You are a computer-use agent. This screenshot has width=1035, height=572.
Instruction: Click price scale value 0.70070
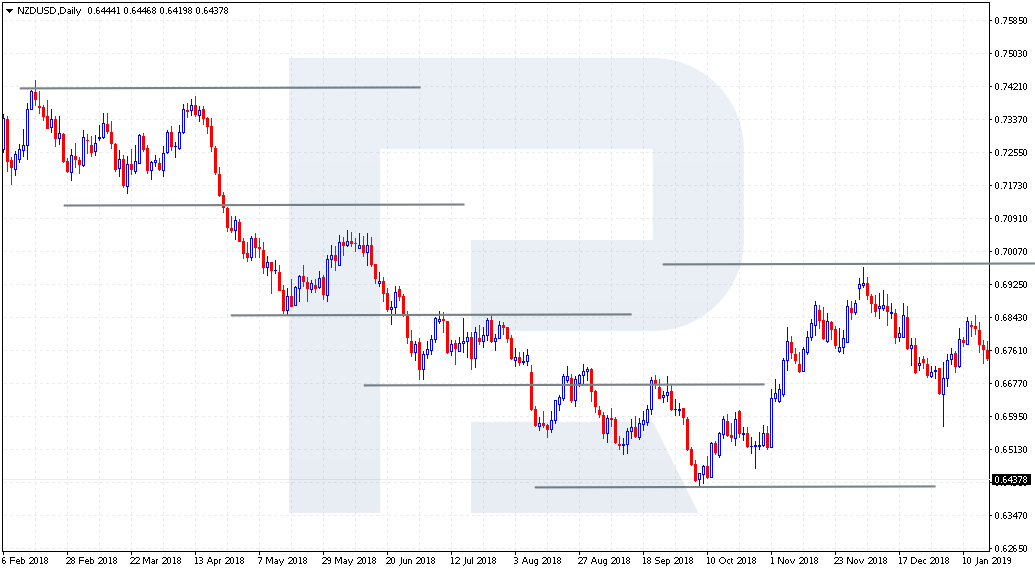1011,251
